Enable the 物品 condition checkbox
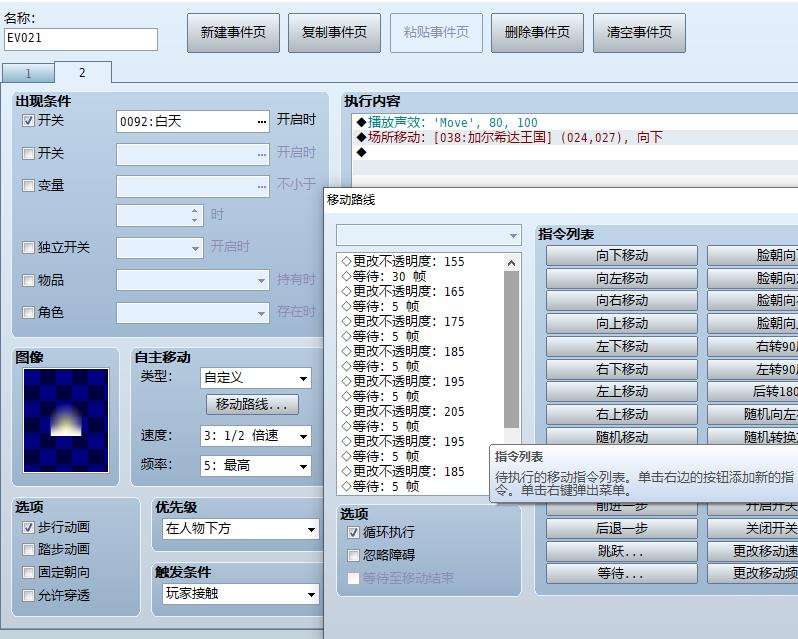The image size is (798, 639). coord(28,280)
